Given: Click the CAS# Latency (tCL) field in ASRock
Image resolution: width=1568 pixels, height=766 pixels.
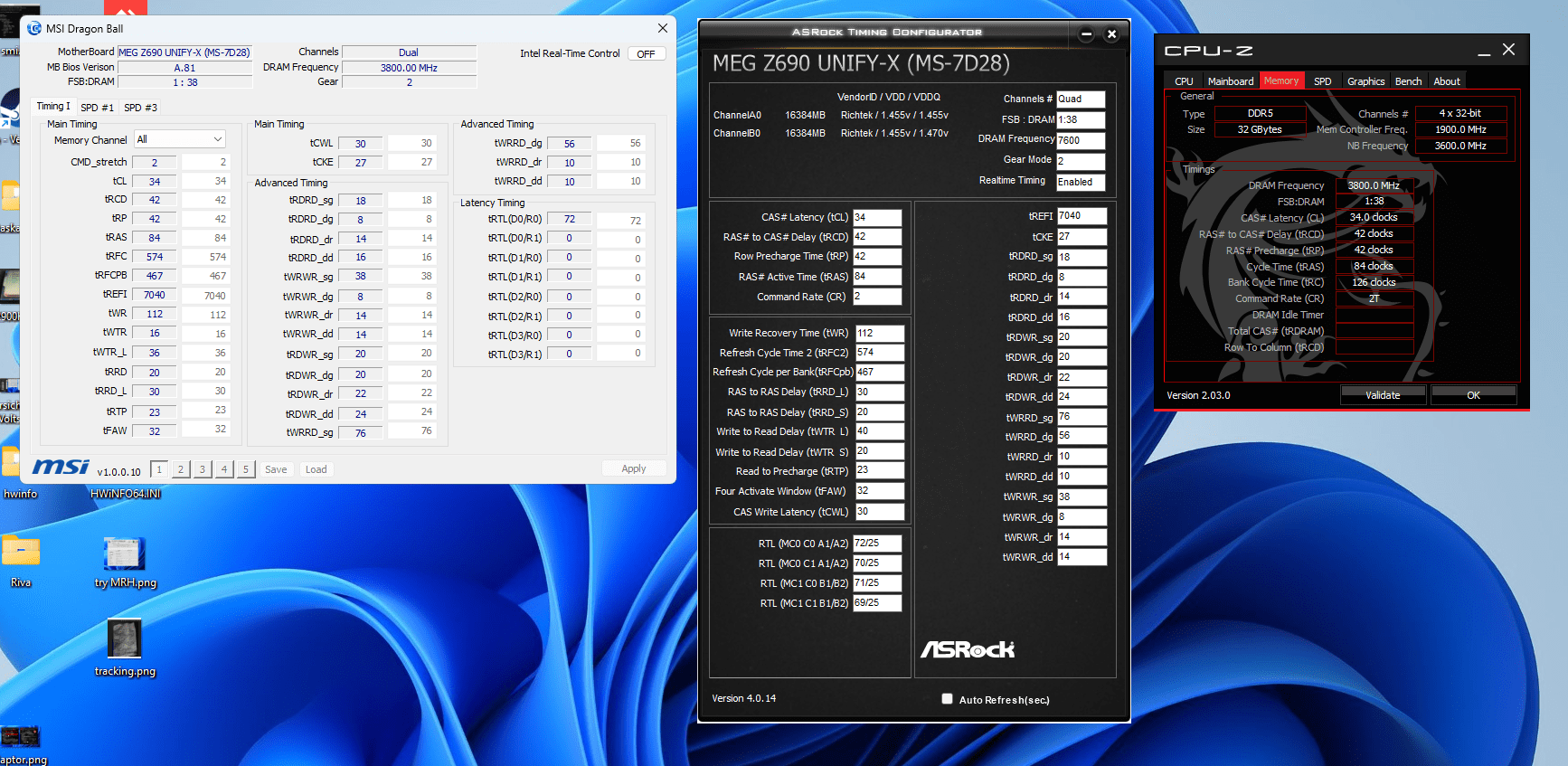Looking at the screenshot, I should pos(877,217).
